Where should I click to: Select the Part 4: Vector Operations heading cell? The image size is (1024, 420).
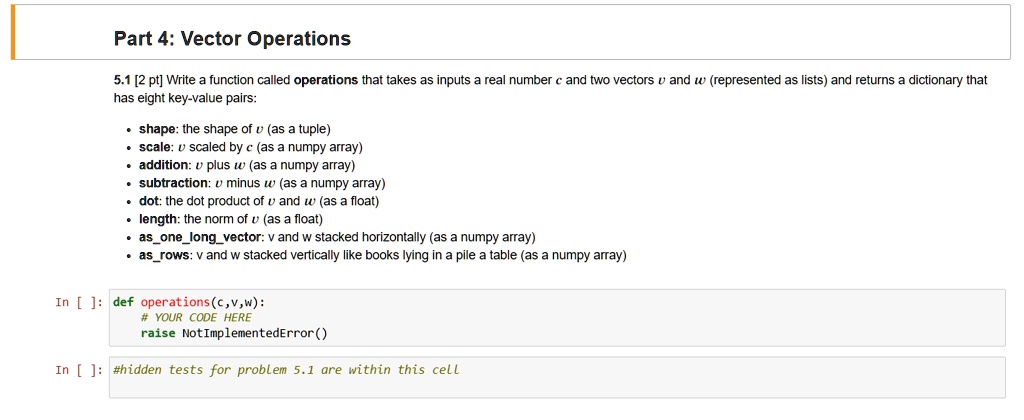[x=511, y=32]
